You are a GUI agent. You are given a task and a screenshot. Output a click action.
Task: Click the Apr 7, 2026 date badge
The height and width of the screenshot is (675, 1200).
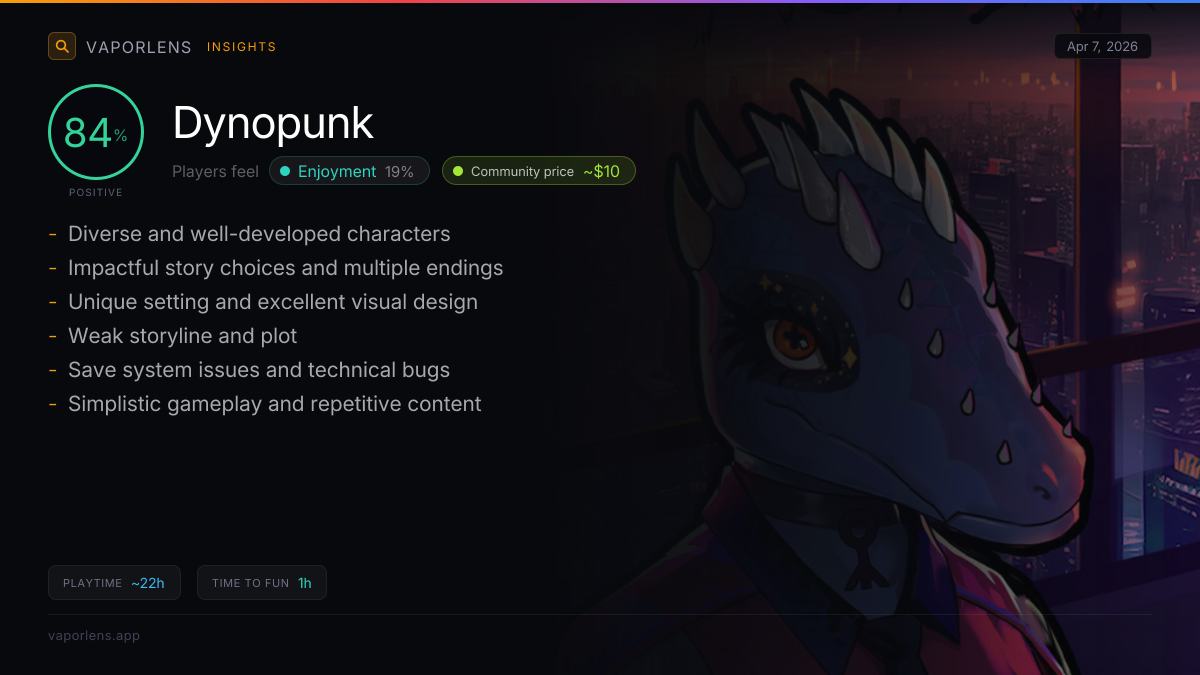tap(1103, 46)
